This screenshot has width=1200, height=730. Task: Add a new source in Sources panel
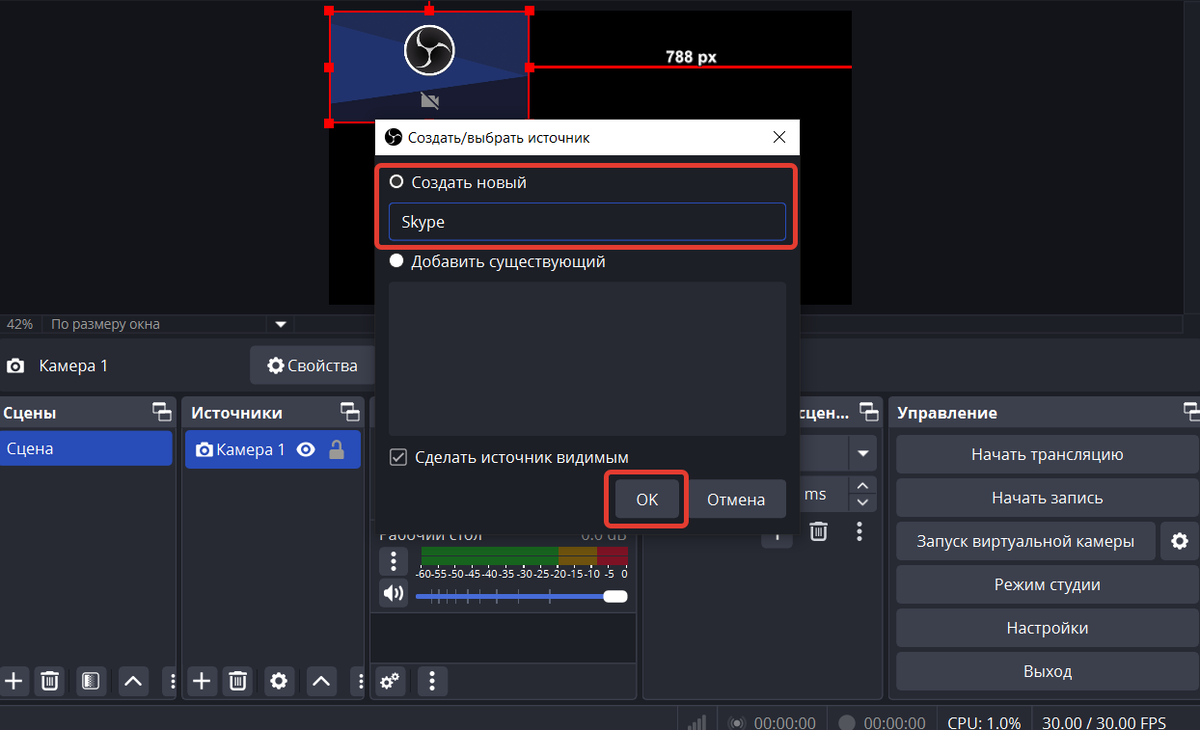coord(202,681)
